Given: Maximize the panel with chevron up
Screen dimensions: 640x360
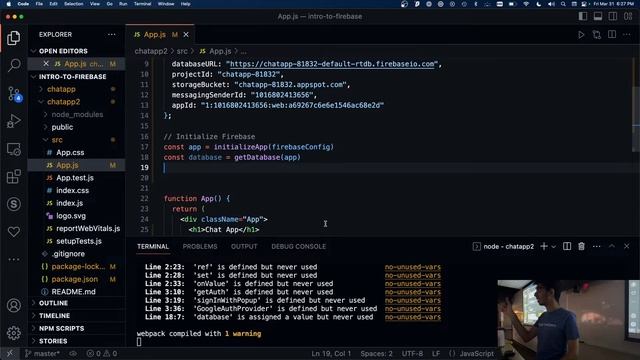Looking at the screenshot, I should pyautogui.click(x=612, y=246).
